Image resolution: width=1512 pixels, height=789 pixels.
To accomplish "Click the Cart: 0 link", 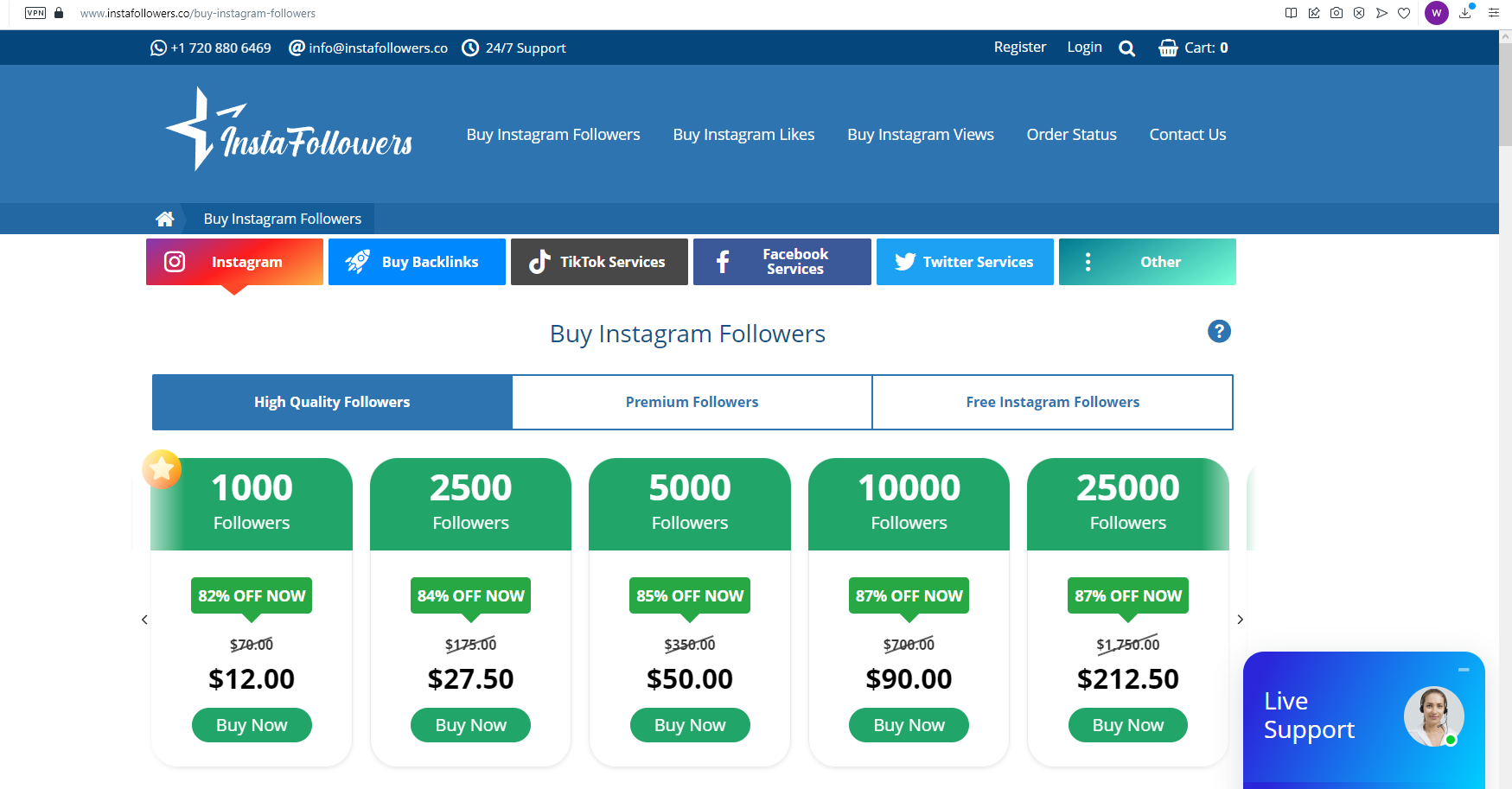I will [x=1206, y=48].
